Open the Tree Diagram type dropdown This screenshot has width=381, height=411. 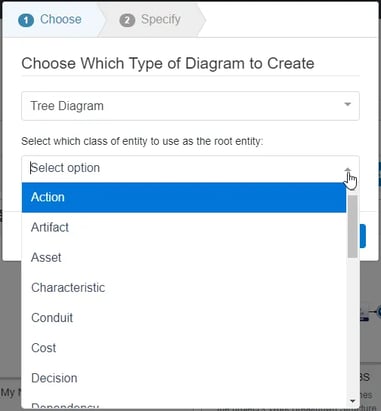(190, 106)
